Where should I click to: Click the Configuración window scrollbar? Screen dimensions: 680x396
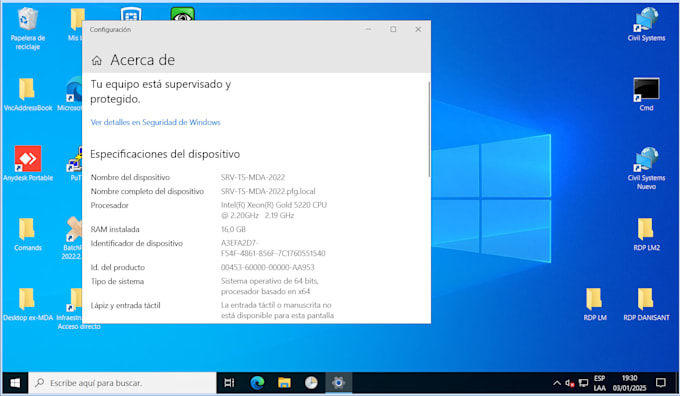pos(429,129)
